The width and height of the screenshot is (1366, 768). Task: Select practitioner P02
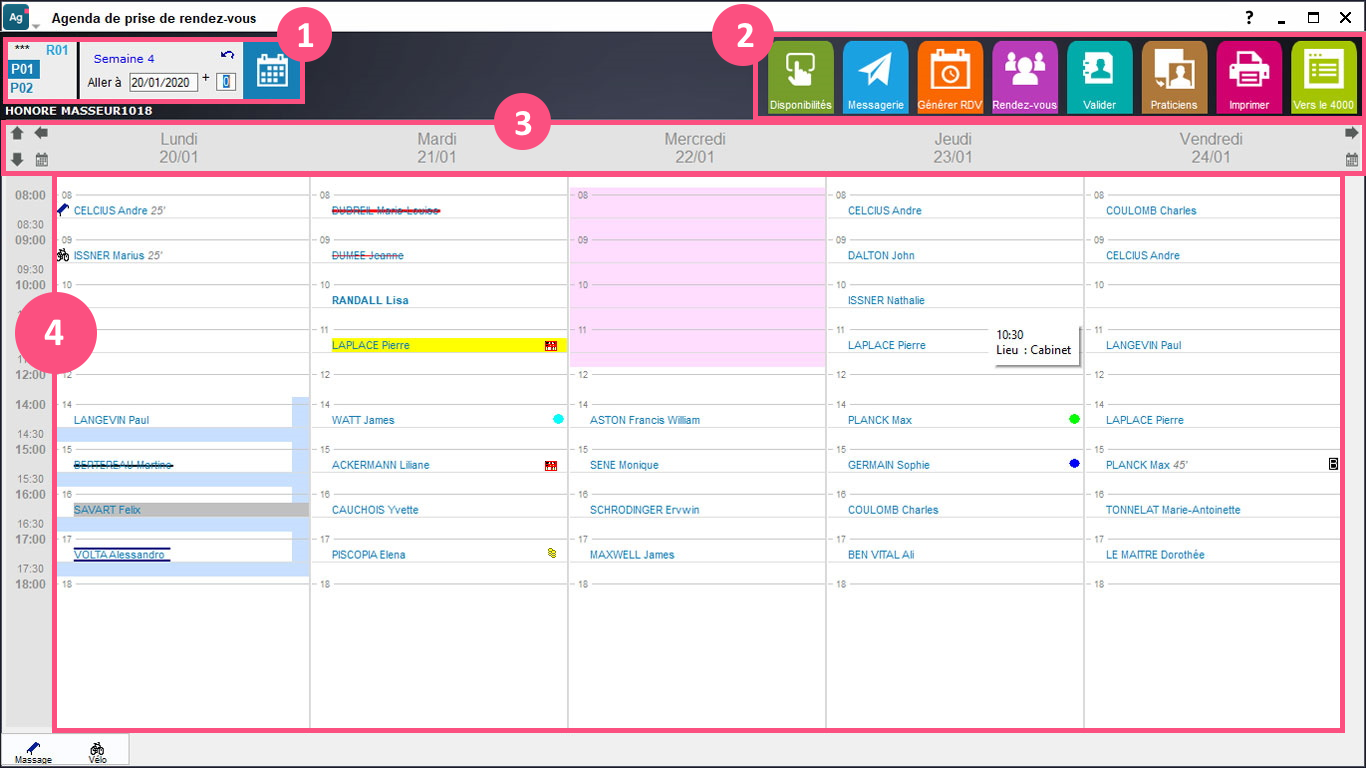(22, 87)
